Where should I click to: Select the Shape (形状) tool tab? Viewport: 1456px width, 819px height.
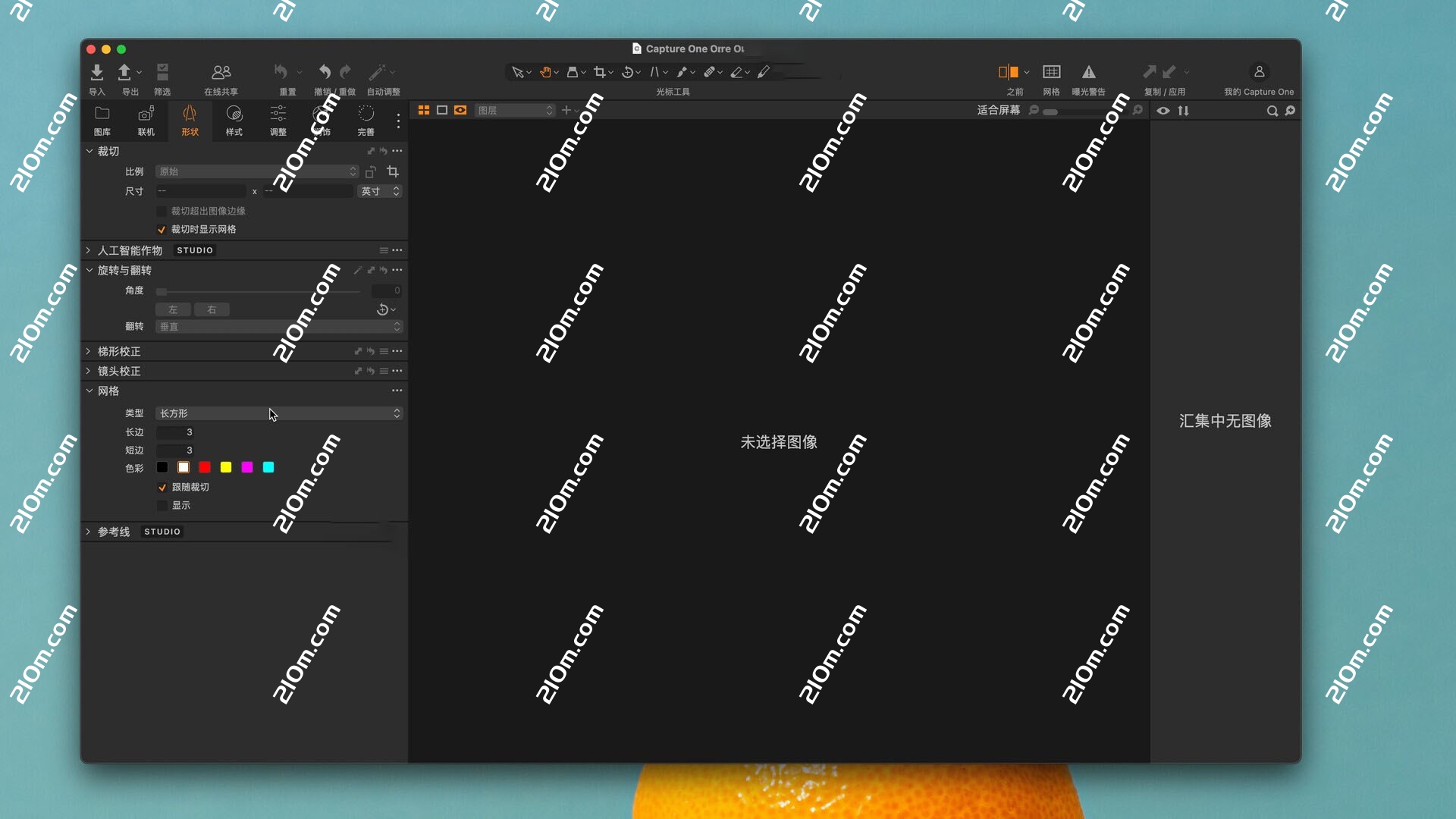(x=190, y=121)
